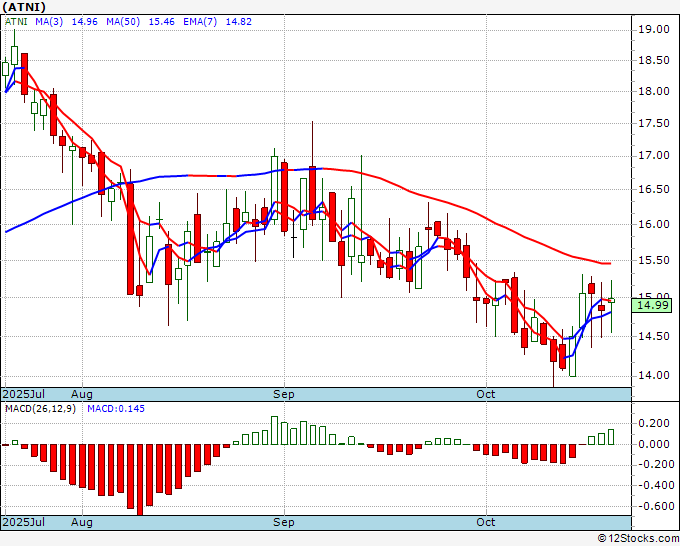Click the 15.50 price axis label
This screenshot has height=546, width=680.
tap(654, 260)
